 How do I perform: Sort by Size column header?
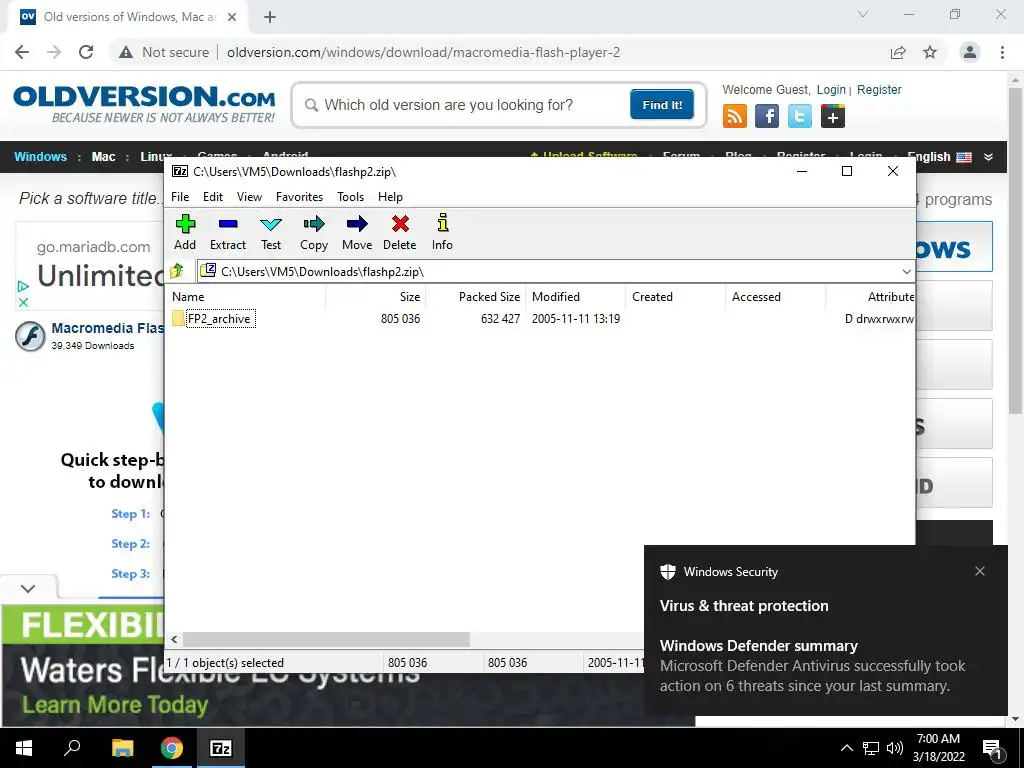click(x=376, y=296)
